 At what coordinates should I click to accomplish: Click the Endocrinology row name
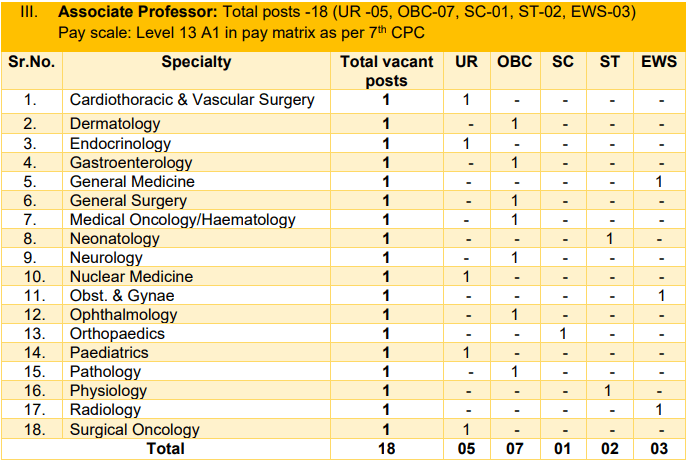(120, 143)
